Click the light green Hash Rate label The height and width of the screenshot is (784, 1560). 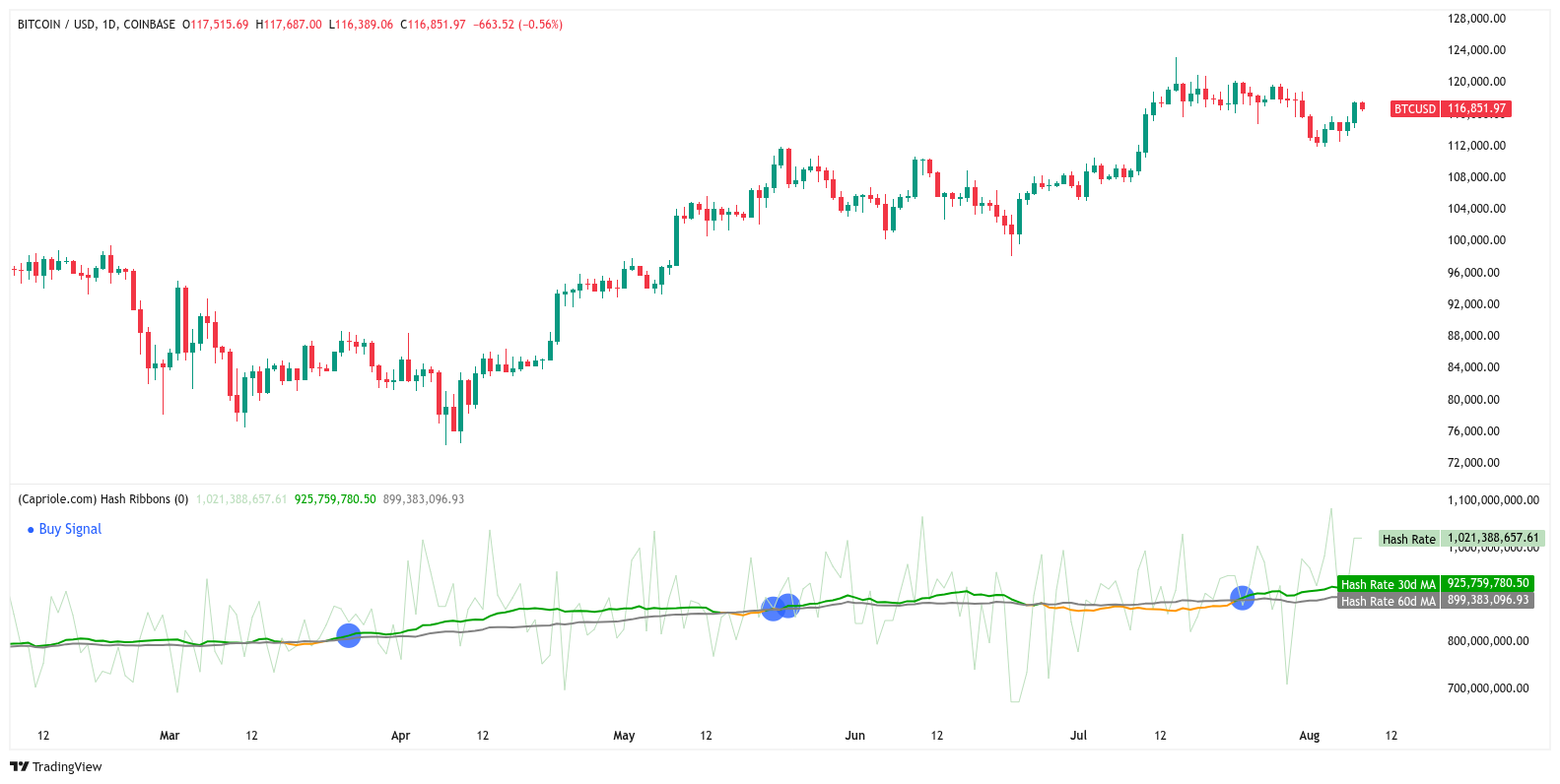click(1408, 539)
